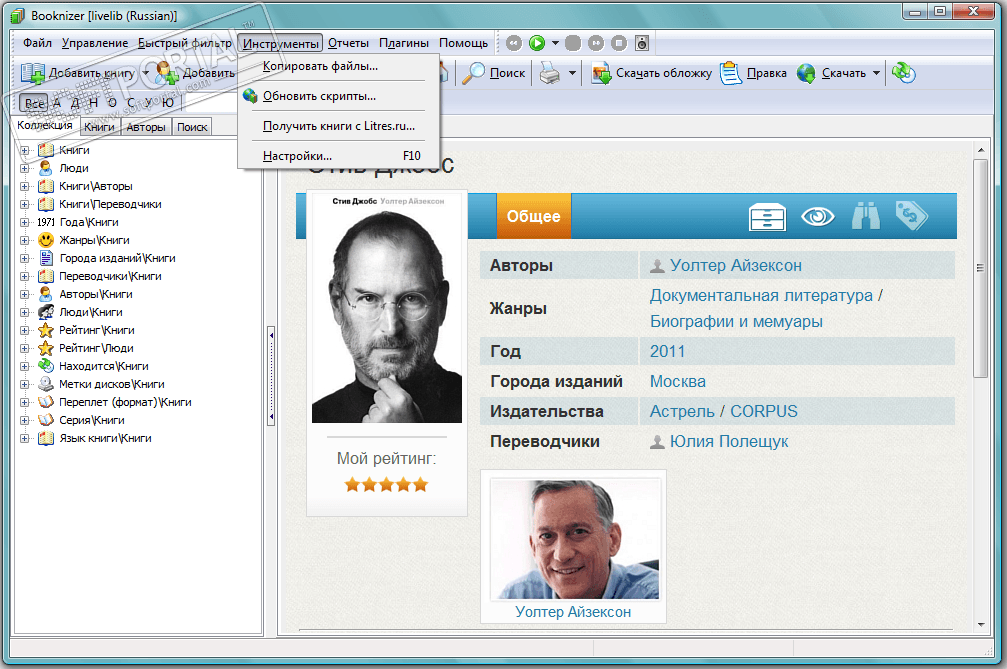The image size is (1007, 669).
Task: Click the Steve Jobs book cover
Action: coord(387,308)
